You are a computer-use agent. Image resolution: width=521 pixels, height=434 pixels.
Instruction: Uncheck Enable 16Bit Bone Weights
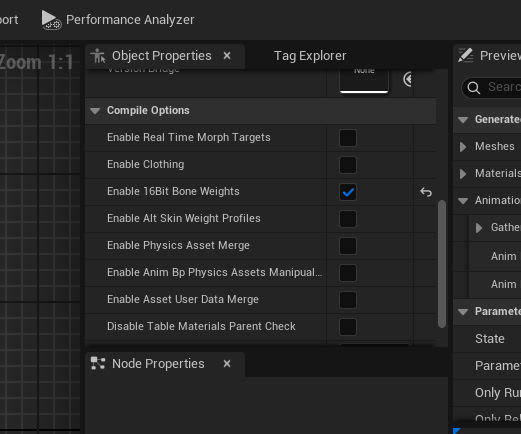pyautogui.click(x=348, y=192)
